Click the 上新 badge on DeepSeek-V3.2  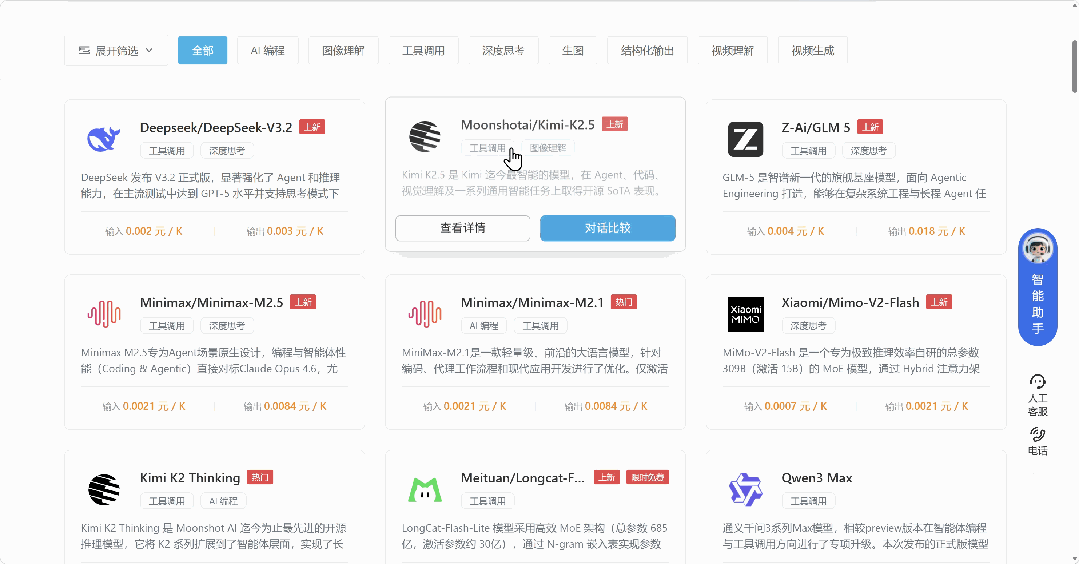point(312,127)
